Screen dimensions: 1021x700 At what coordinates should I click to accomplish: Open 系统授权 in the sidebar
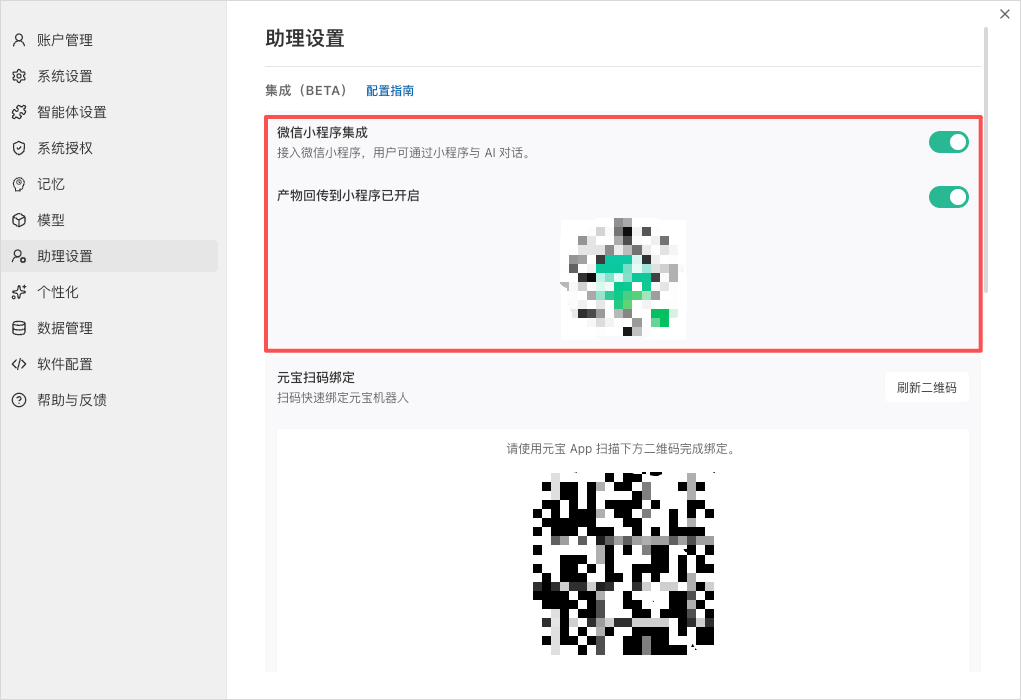(109, 148)
